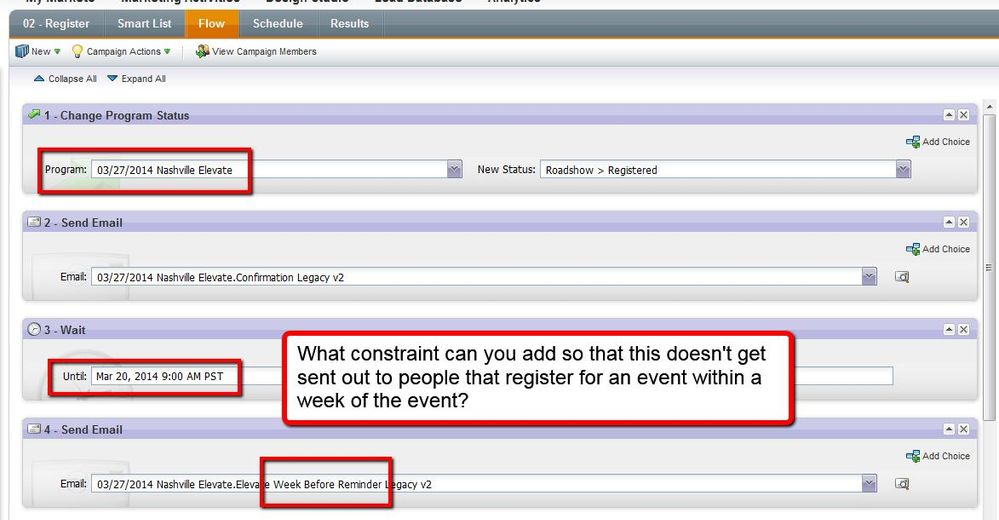
Task: Preview the Week Before Reminder email
Action: coord(902,484)
